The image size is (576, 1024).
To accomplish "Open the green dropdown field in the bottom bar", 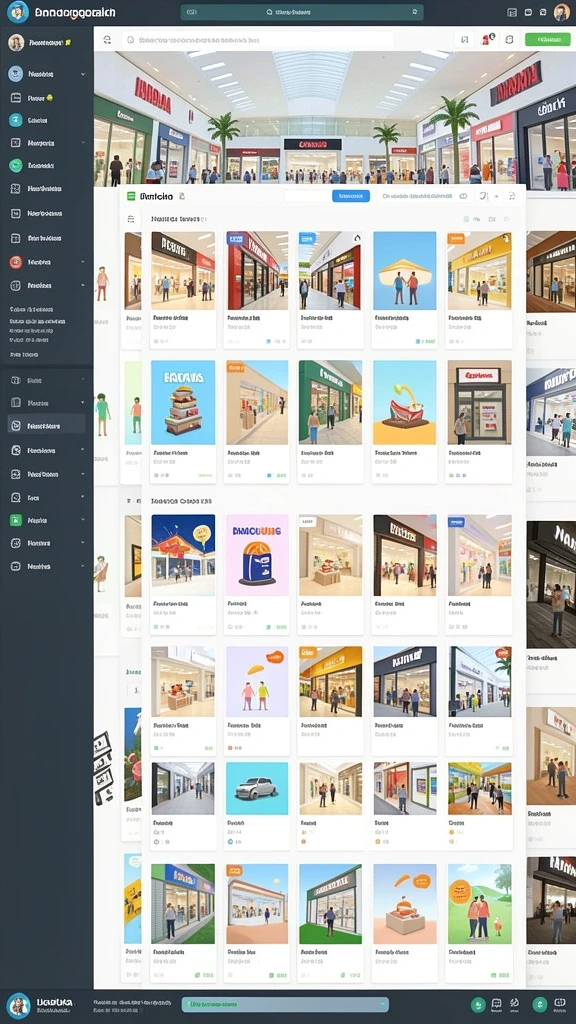I will (285, 1004).
